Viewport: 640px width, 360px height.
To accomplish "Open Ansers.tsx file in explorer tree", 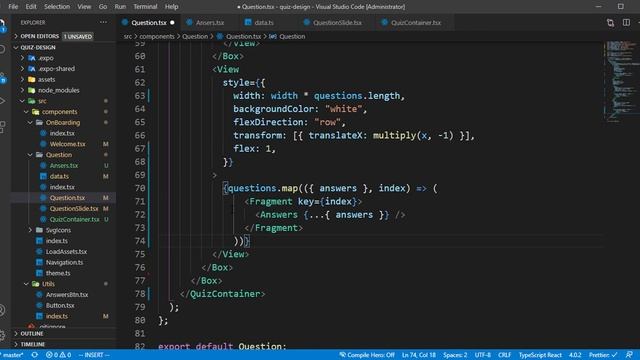I will point(64,166).
